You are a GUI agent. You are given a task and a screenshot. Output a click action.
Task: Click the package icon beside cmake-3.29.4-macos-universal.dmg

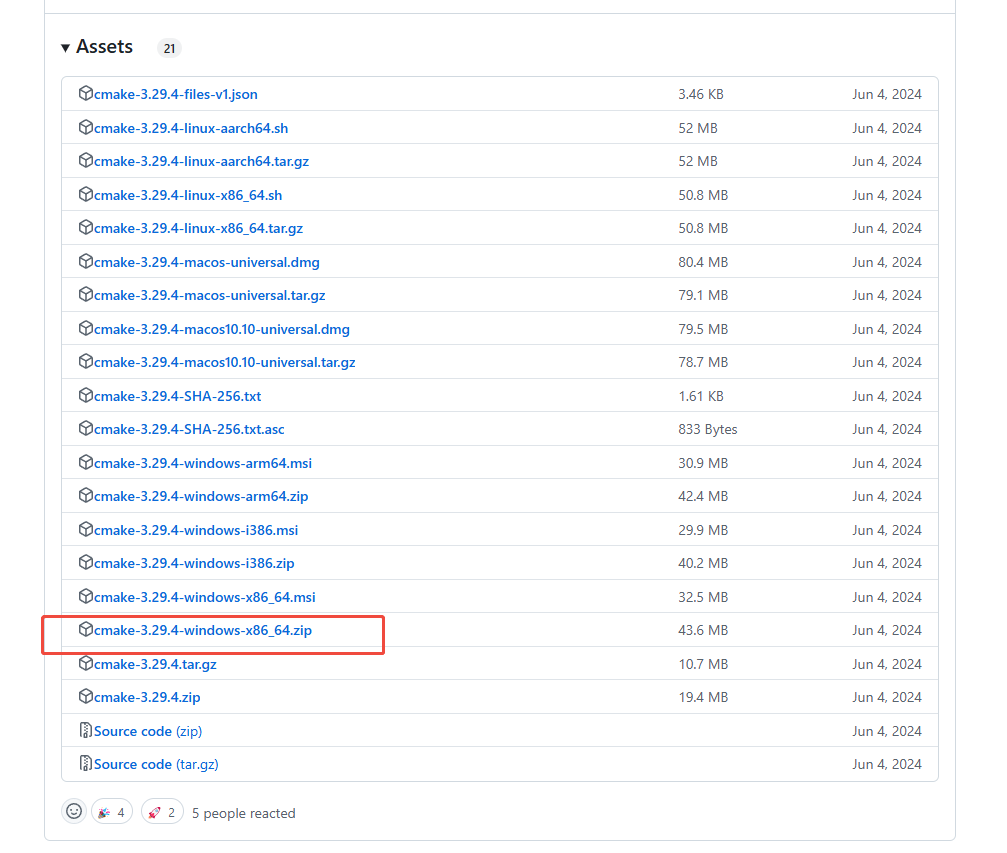86,261
